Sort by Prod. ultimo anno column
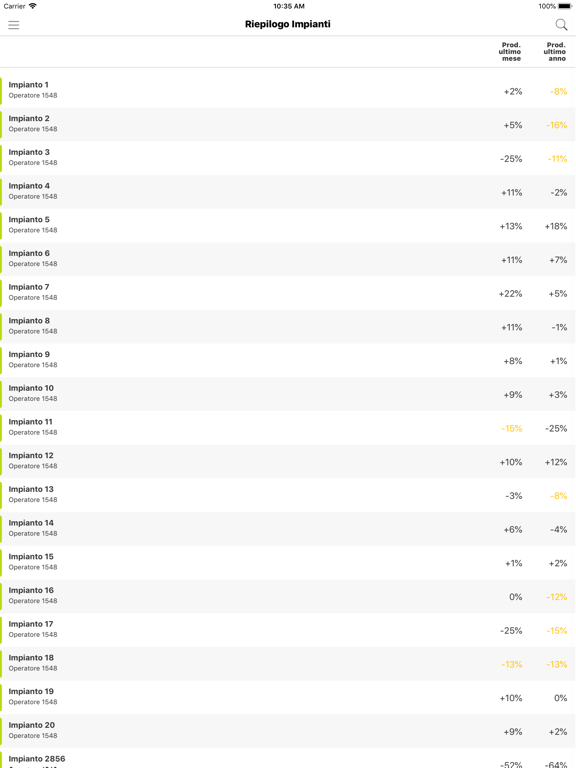Viewport: 576px width, 768px height. [555, 51]
